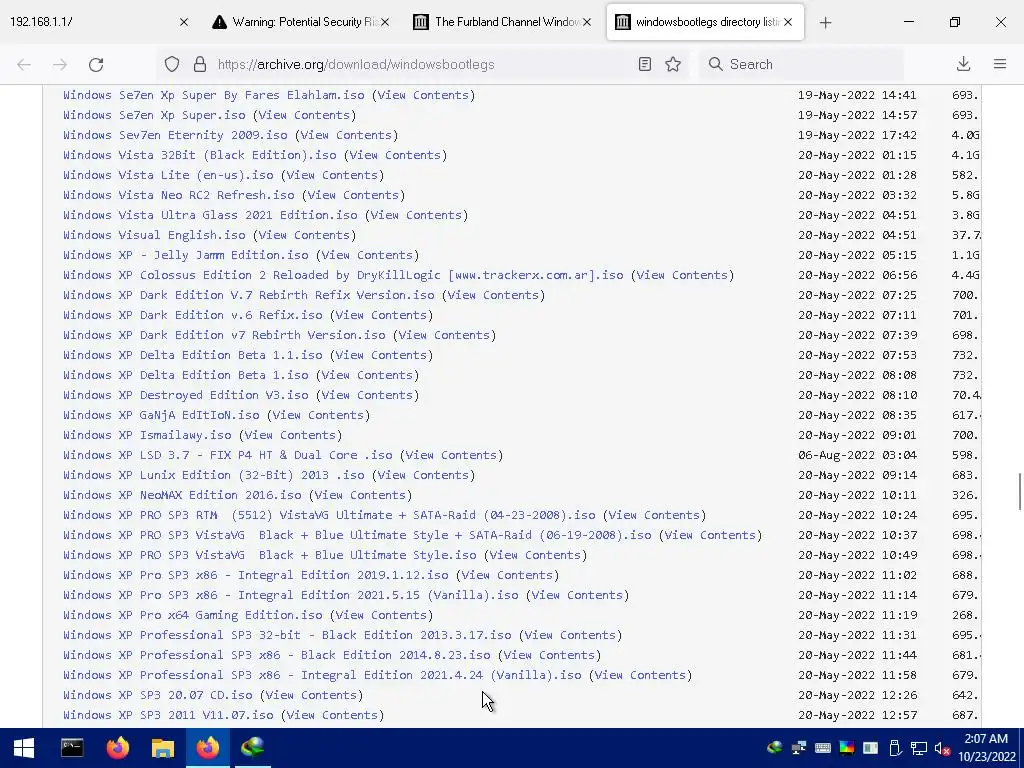This screenshot has height=768, width=1024.
Task: Open File Explorer from taskbar
Action: (163, 748)
